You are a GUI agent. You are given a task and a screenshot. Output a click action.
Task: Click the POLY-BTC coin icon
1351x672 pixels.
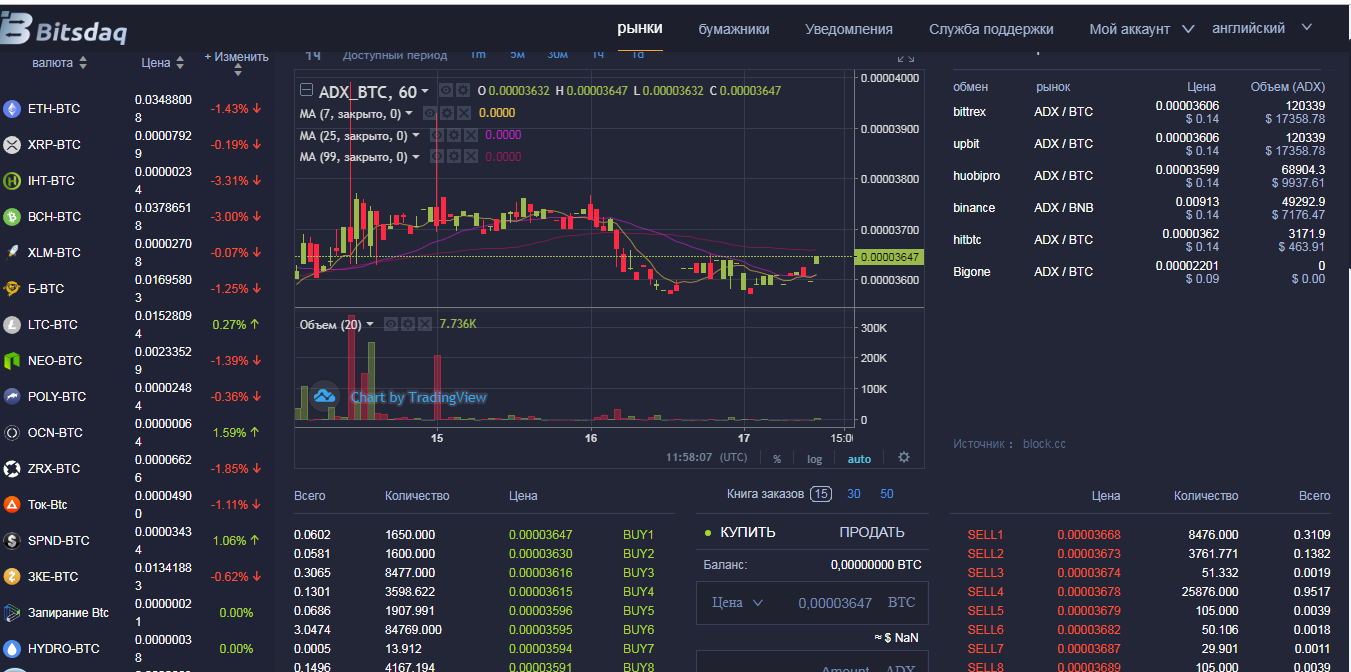coord(12,396)
